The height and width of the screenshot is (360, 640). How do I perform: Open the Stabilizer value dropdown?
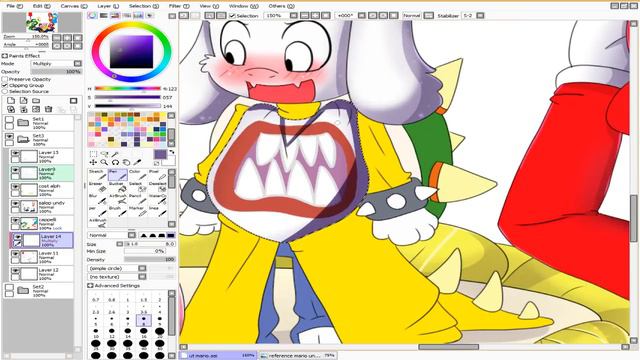tap(480, 16)
